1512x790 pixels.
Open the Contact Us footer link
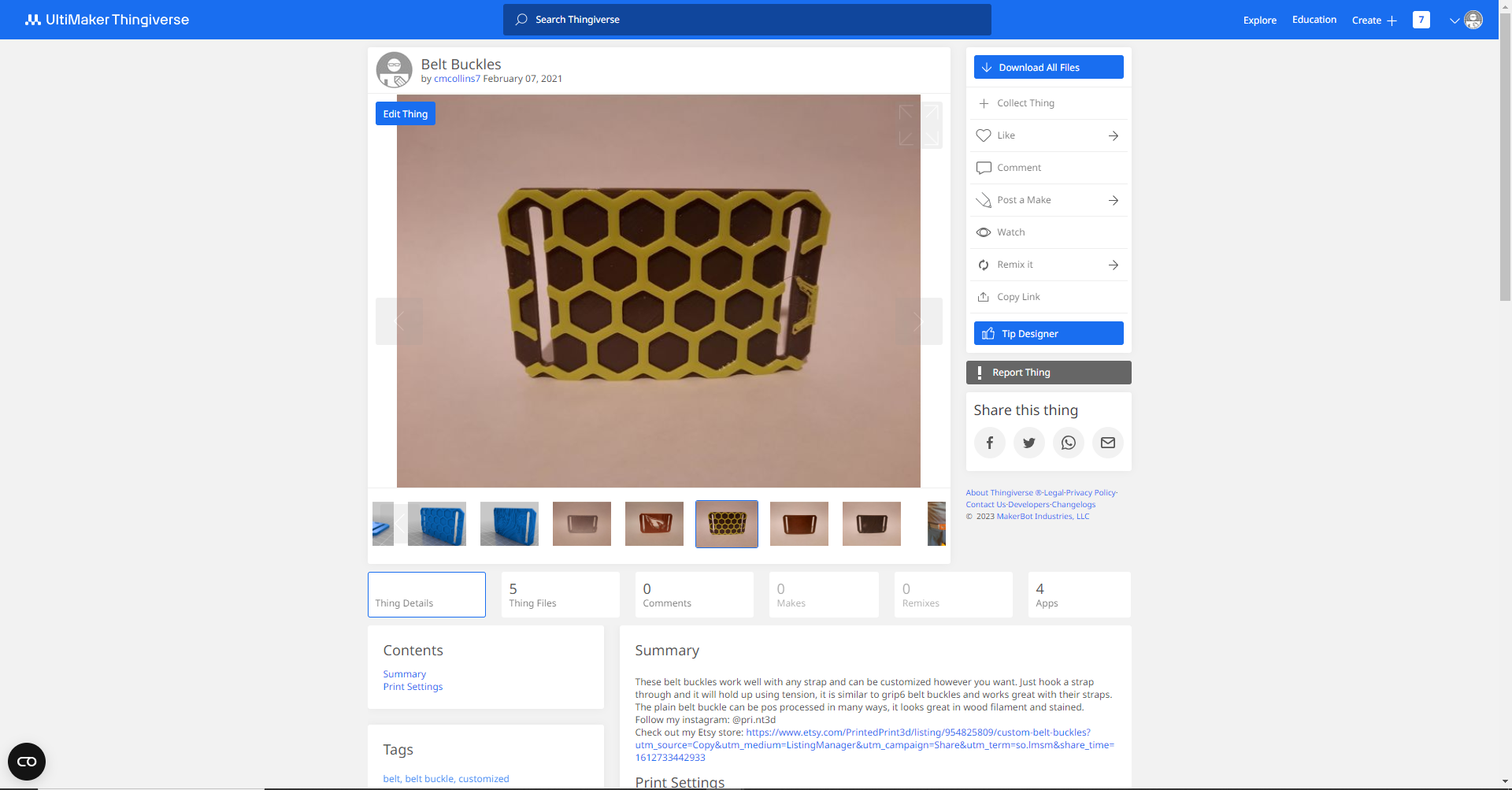[x=986, y=505]
